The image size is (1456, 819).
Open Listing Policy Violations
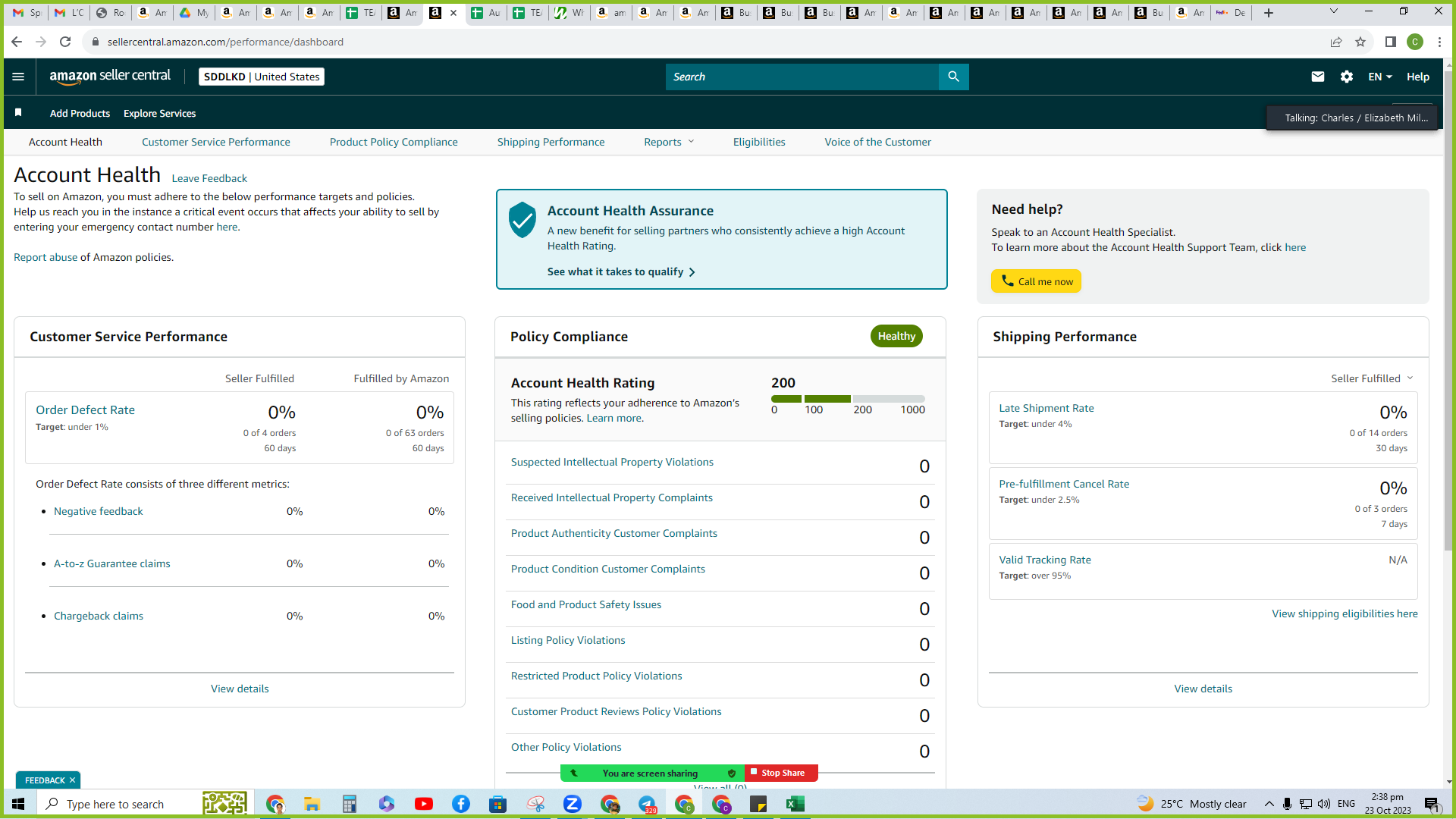pos(568,640)
